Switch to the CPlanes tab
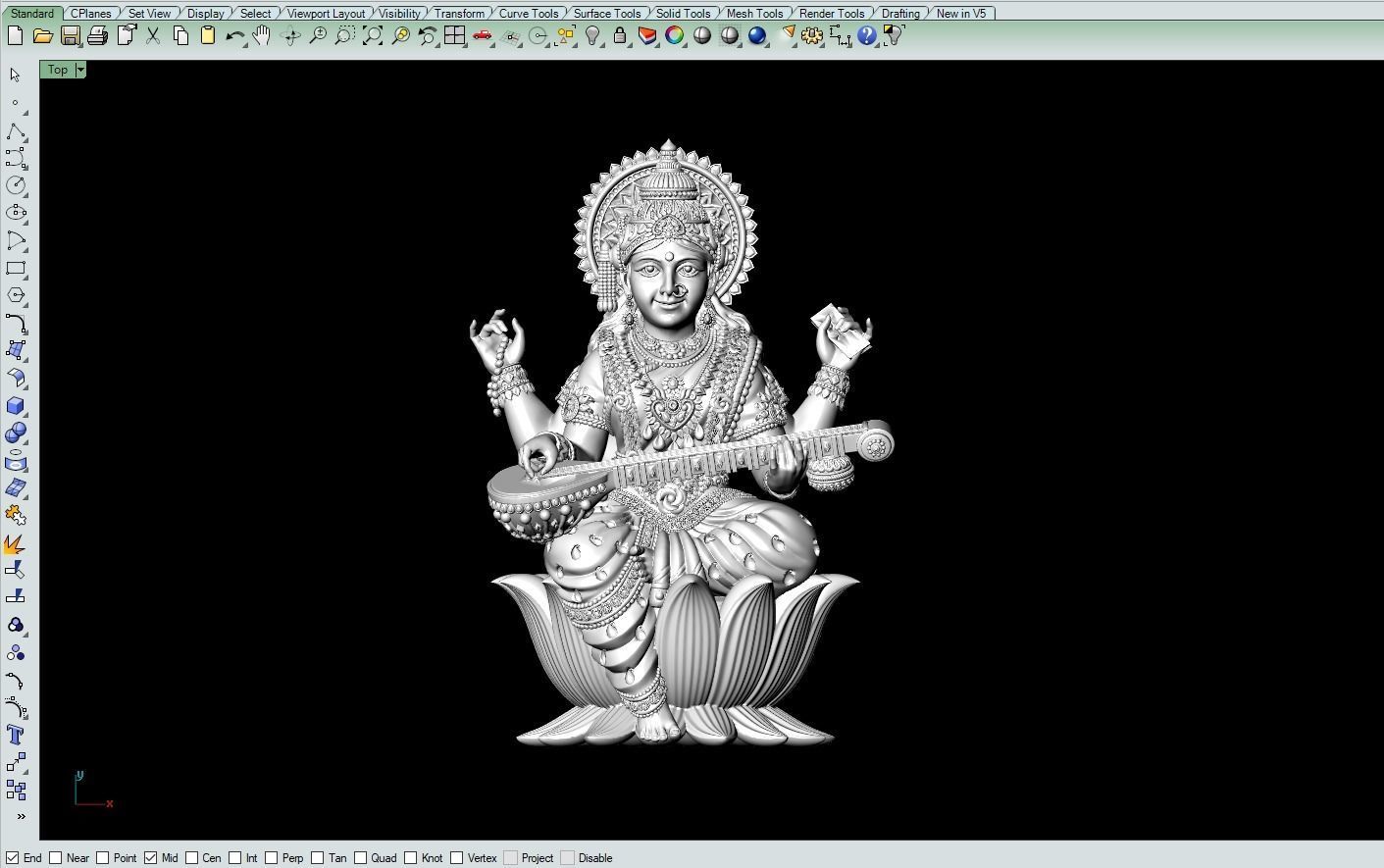 tap(91, 14)
